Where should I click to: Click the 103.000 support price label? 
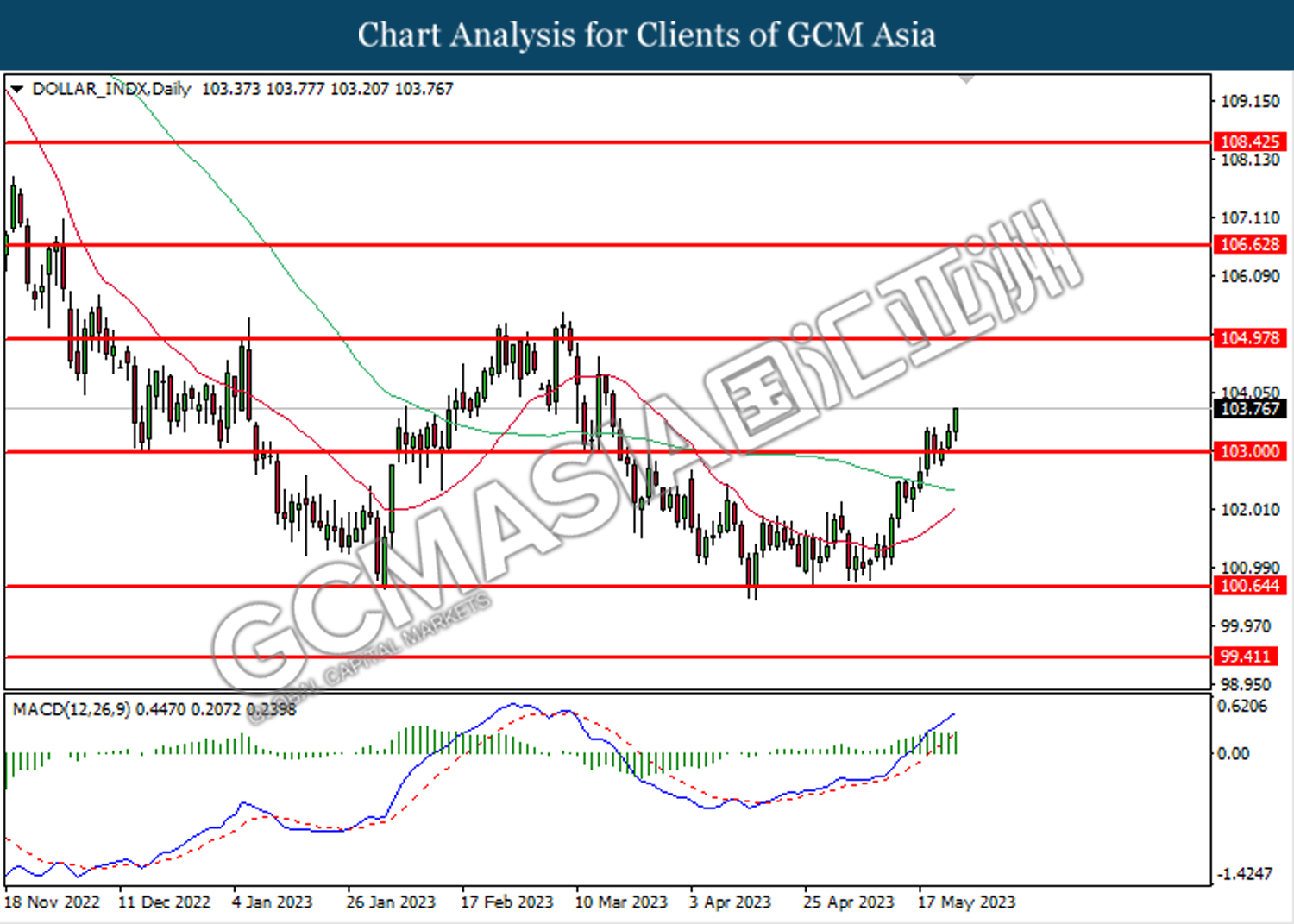(1249, 451)
